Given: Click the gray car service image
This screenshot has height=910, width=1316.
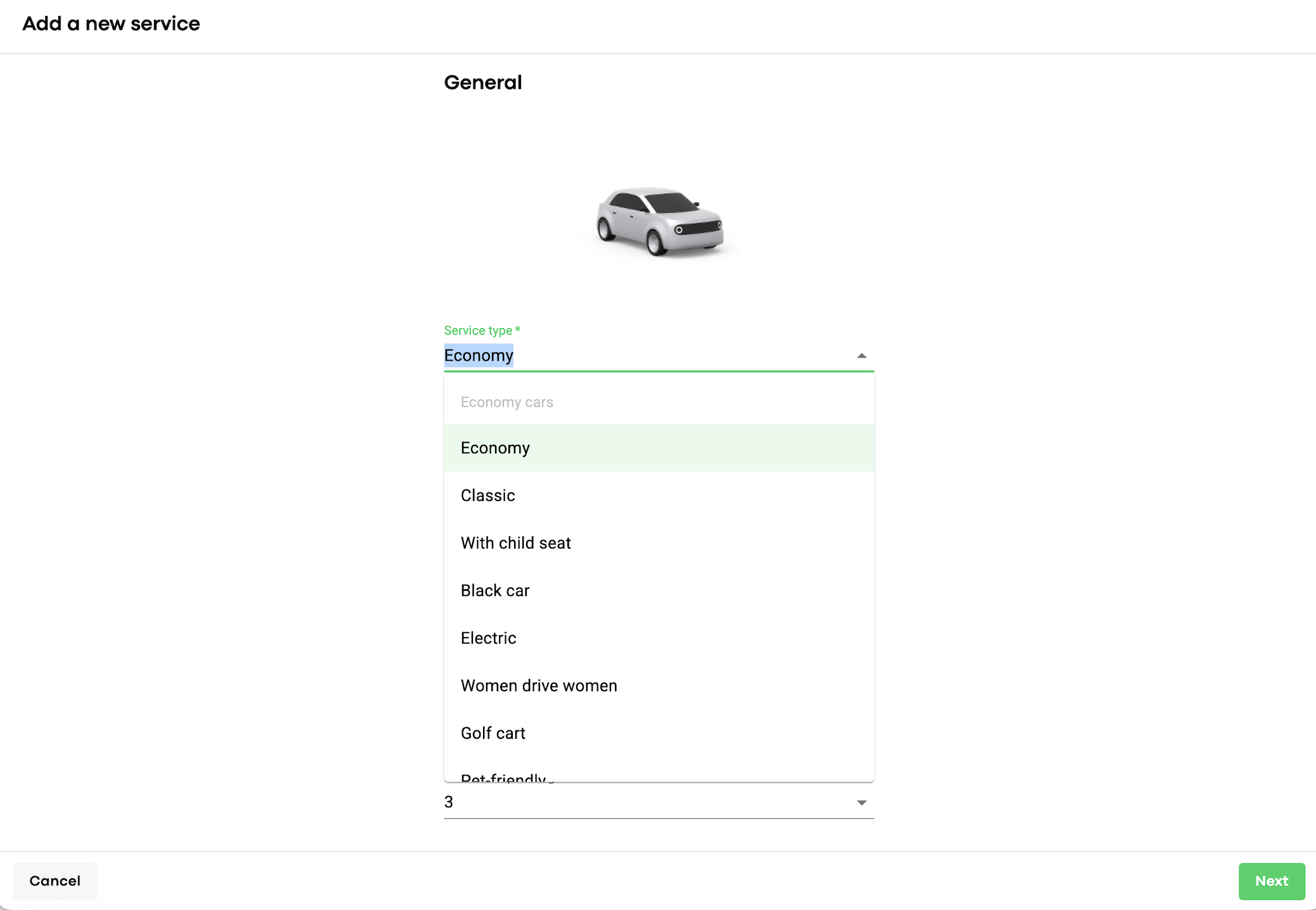Looking at the screenshot, I should pyautogui.click(x=659, y=221).
